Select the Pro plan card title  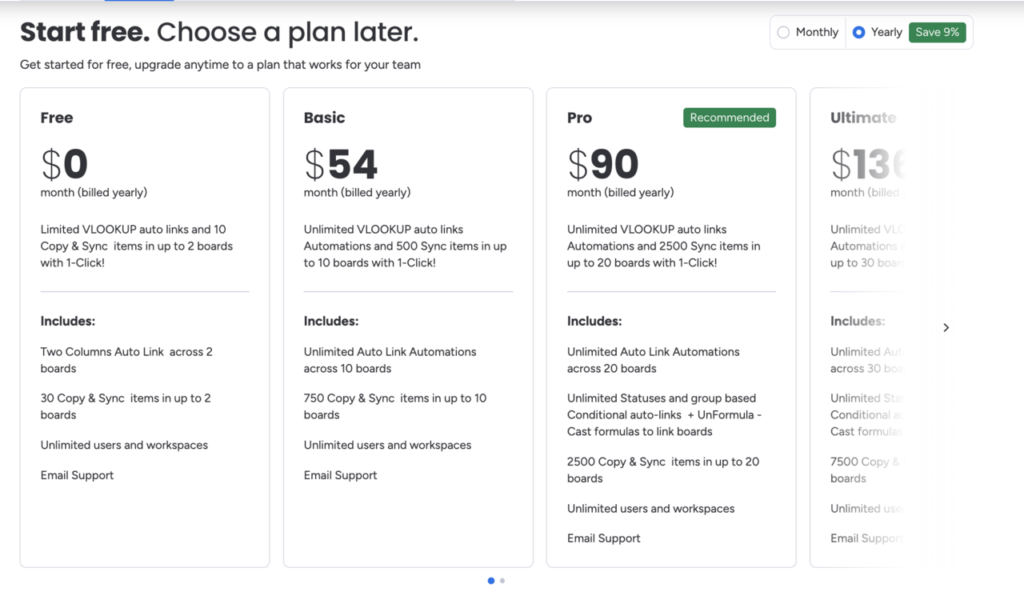(579, 118)
